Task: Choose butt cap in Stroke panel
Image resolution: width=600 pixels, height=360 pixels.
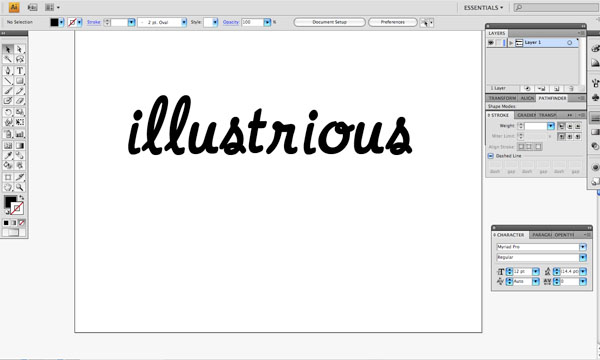Action: (x=561, y=126)
